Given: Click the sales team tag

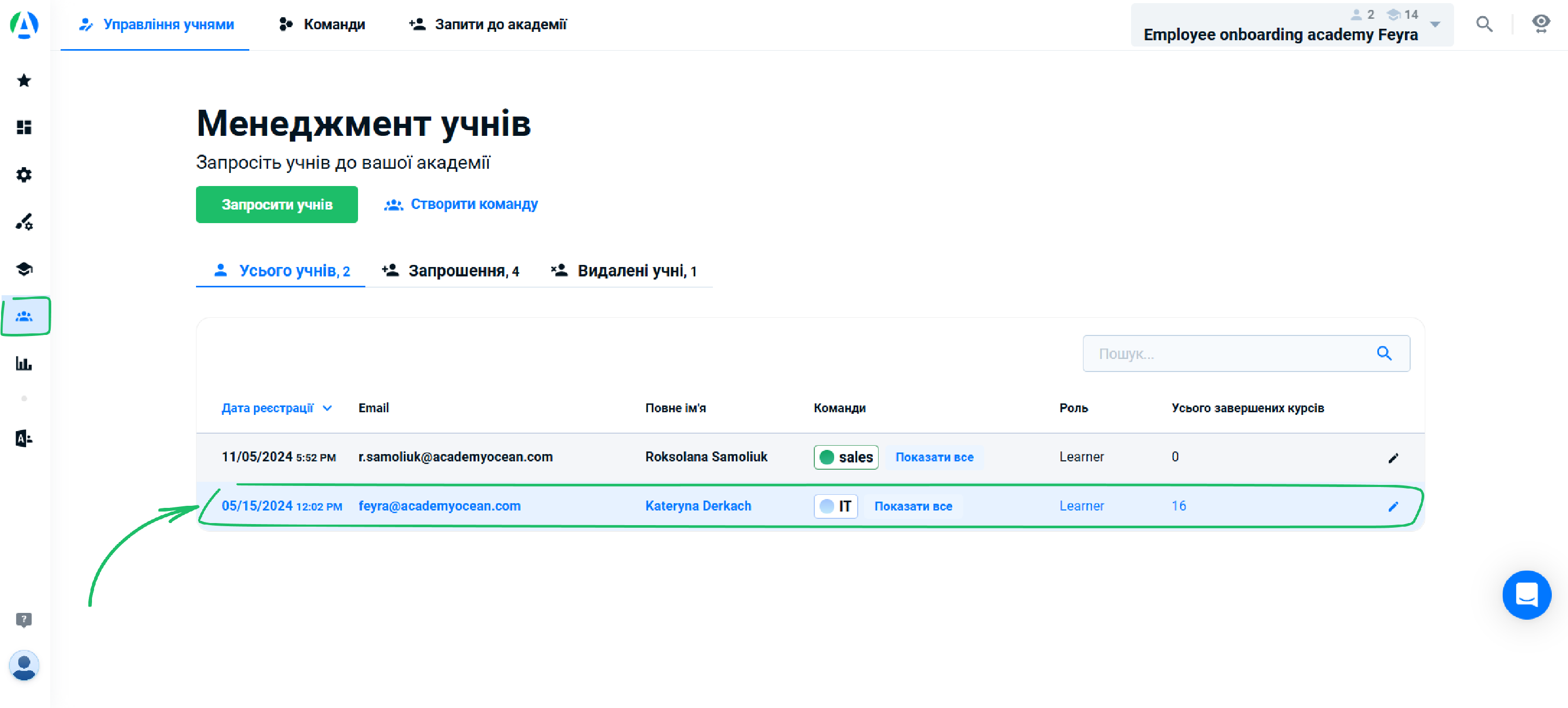Looking at the screenshot, I should point(846,457).
